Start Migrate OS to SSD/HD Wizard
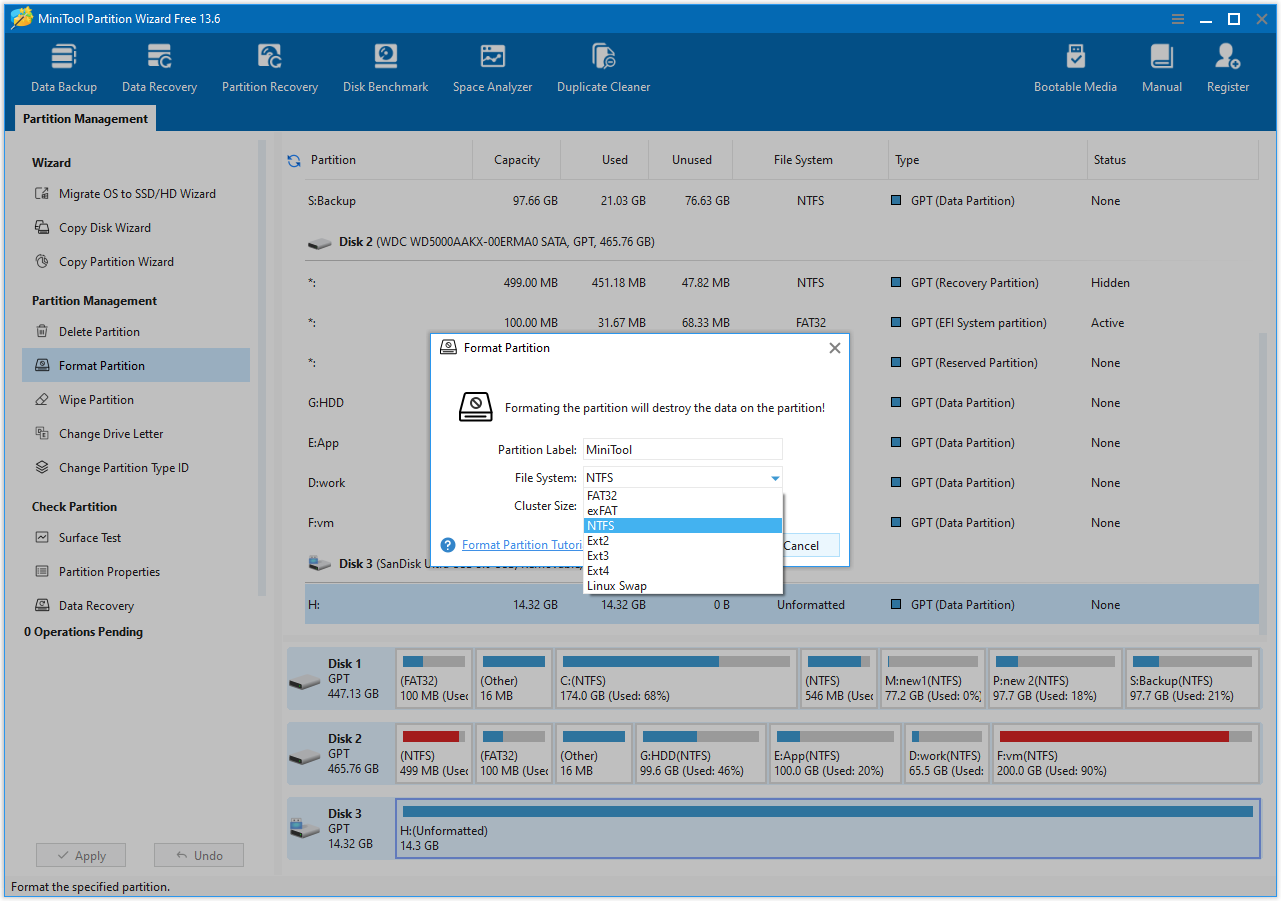 (137, 194)
